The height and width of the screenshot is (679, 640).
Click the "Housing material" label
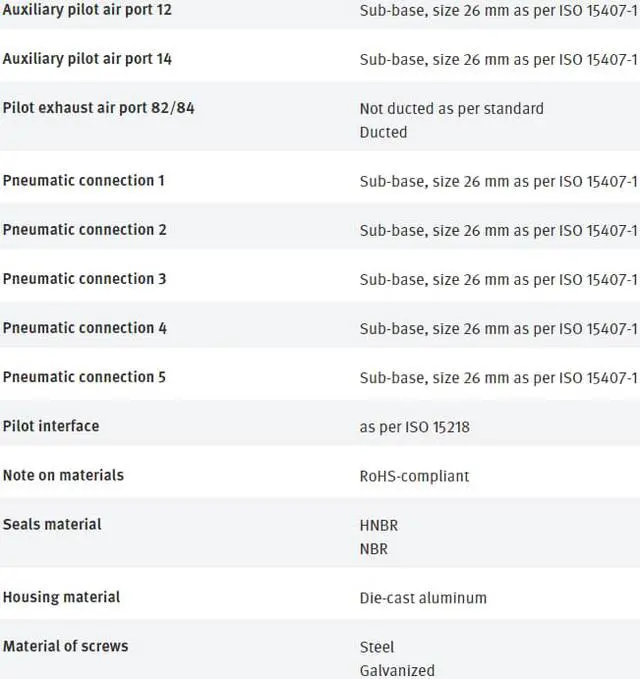tap(61, 597)
